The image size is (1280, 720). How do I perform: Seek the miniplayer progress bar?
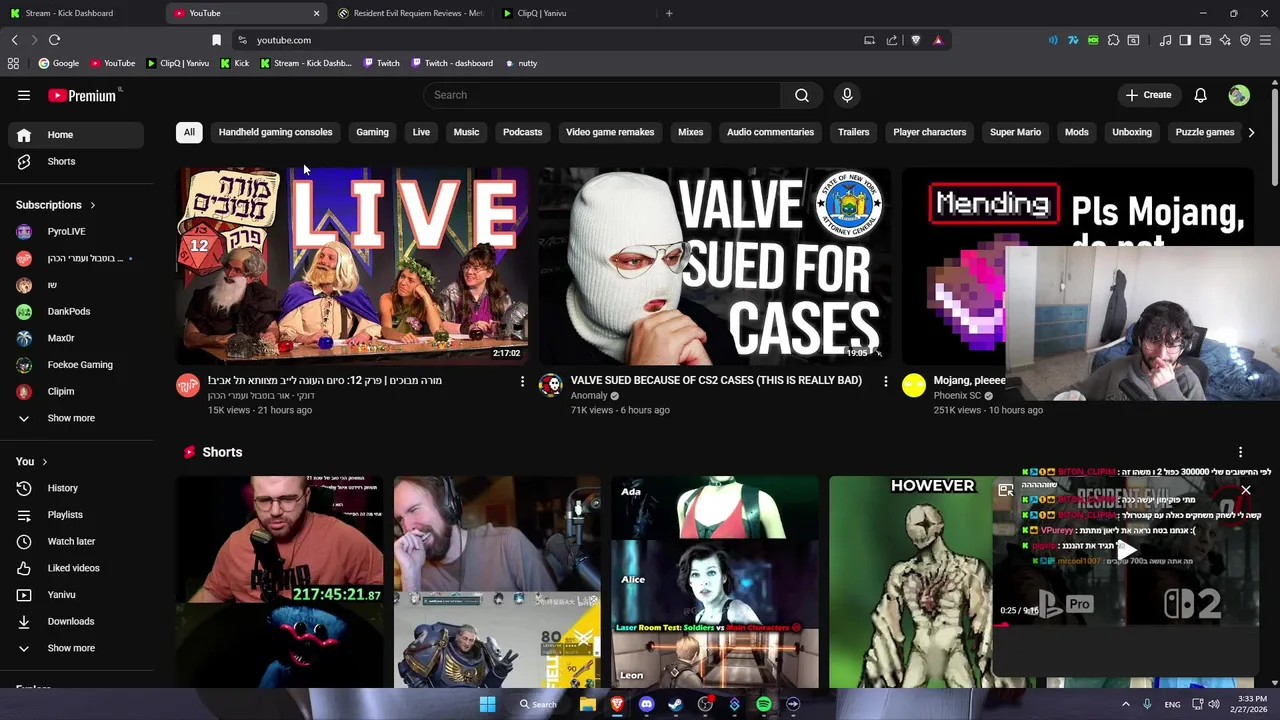click(1126, 626)
